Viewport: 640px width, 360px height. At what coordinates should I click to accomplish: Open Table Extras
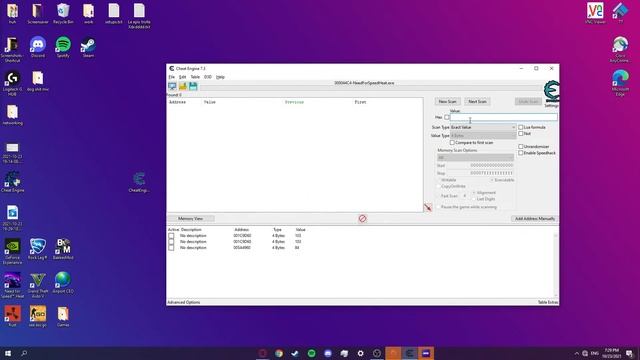(x=548, y=302)
